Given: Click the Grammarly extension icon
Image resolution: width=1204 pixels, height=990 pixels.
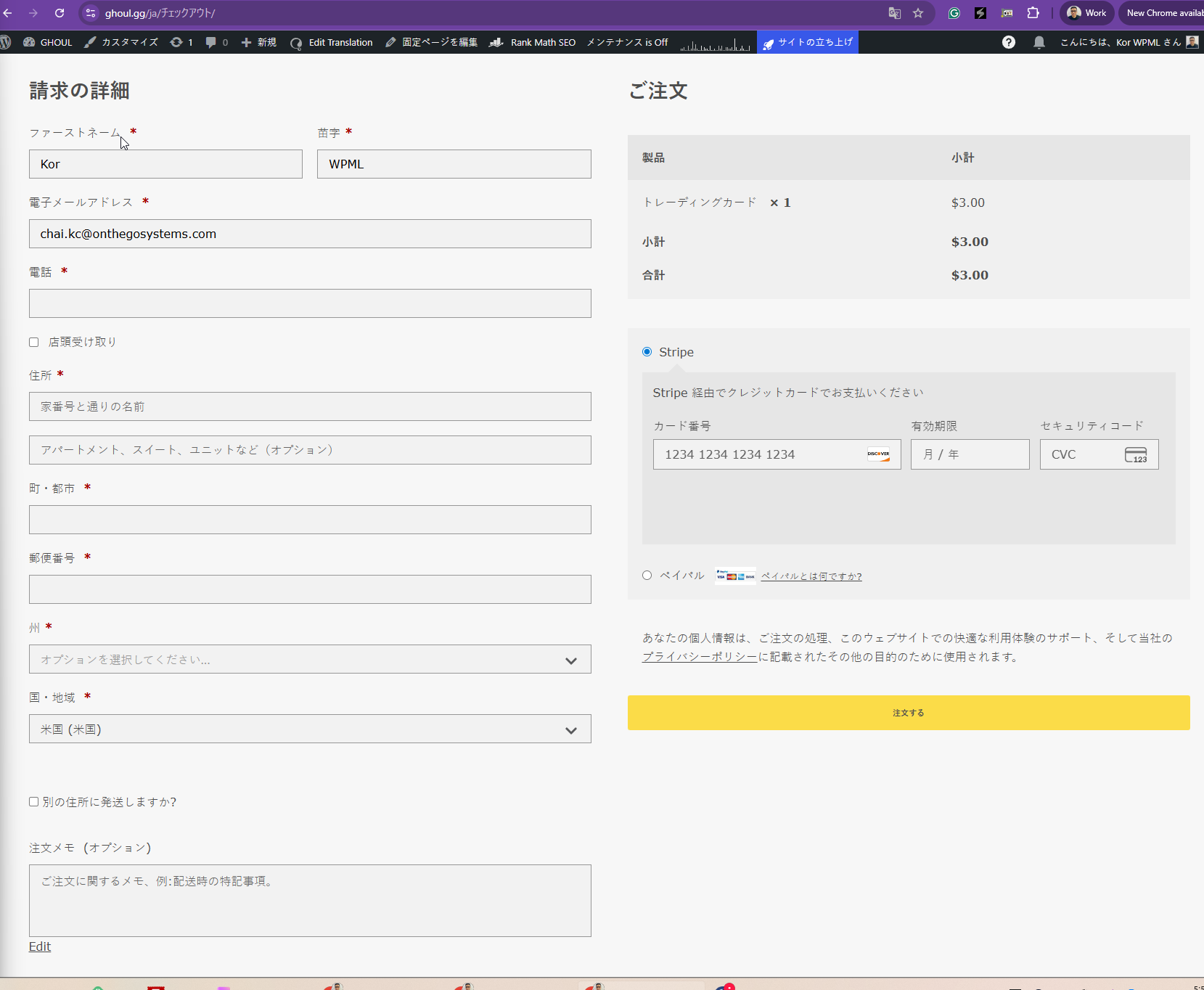Looking at the screenshot, I should (x=954, y=13).
